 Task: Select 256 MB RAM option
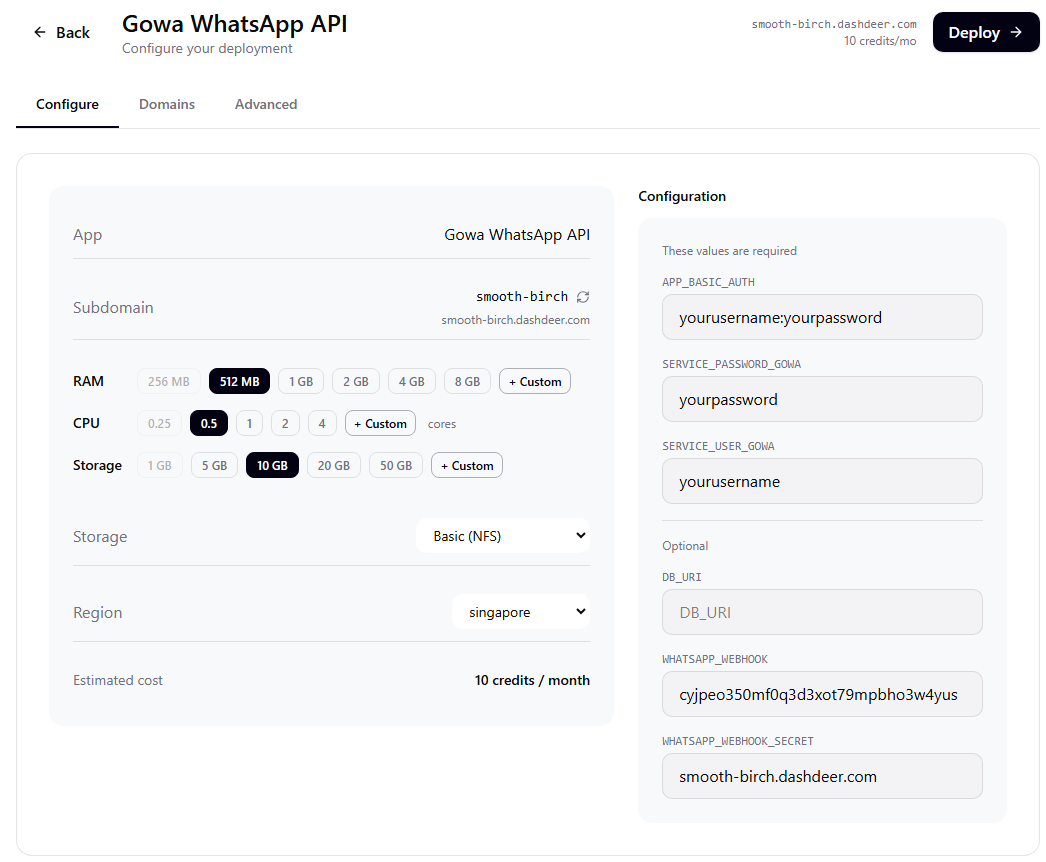169,382
